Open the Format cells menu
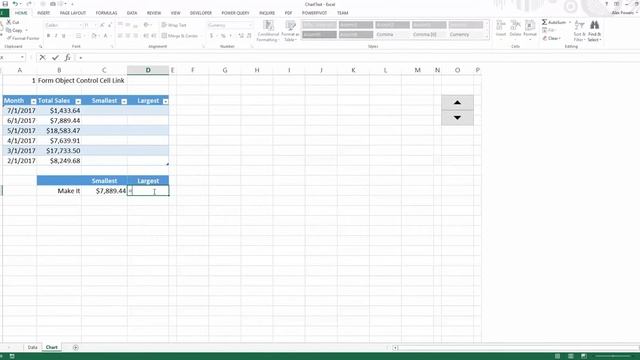This screenshot has height=360, width=640. (530, 29)
